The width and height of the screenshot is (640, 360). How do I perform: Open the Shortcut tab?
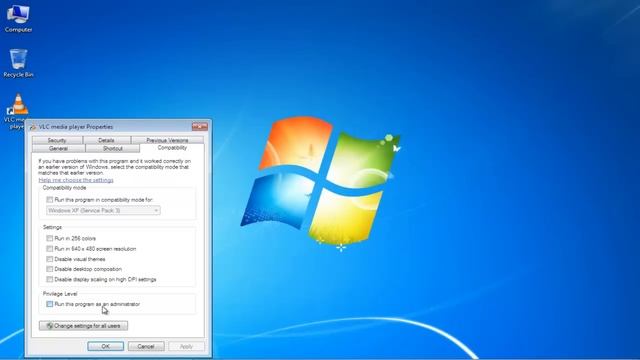click(113, 149)
